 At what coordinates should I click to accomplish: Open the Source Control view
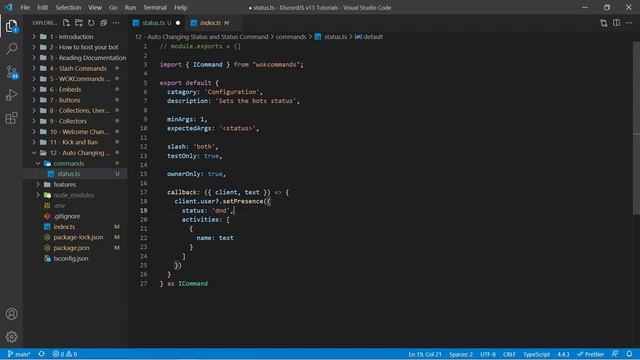tap(11, 72)
